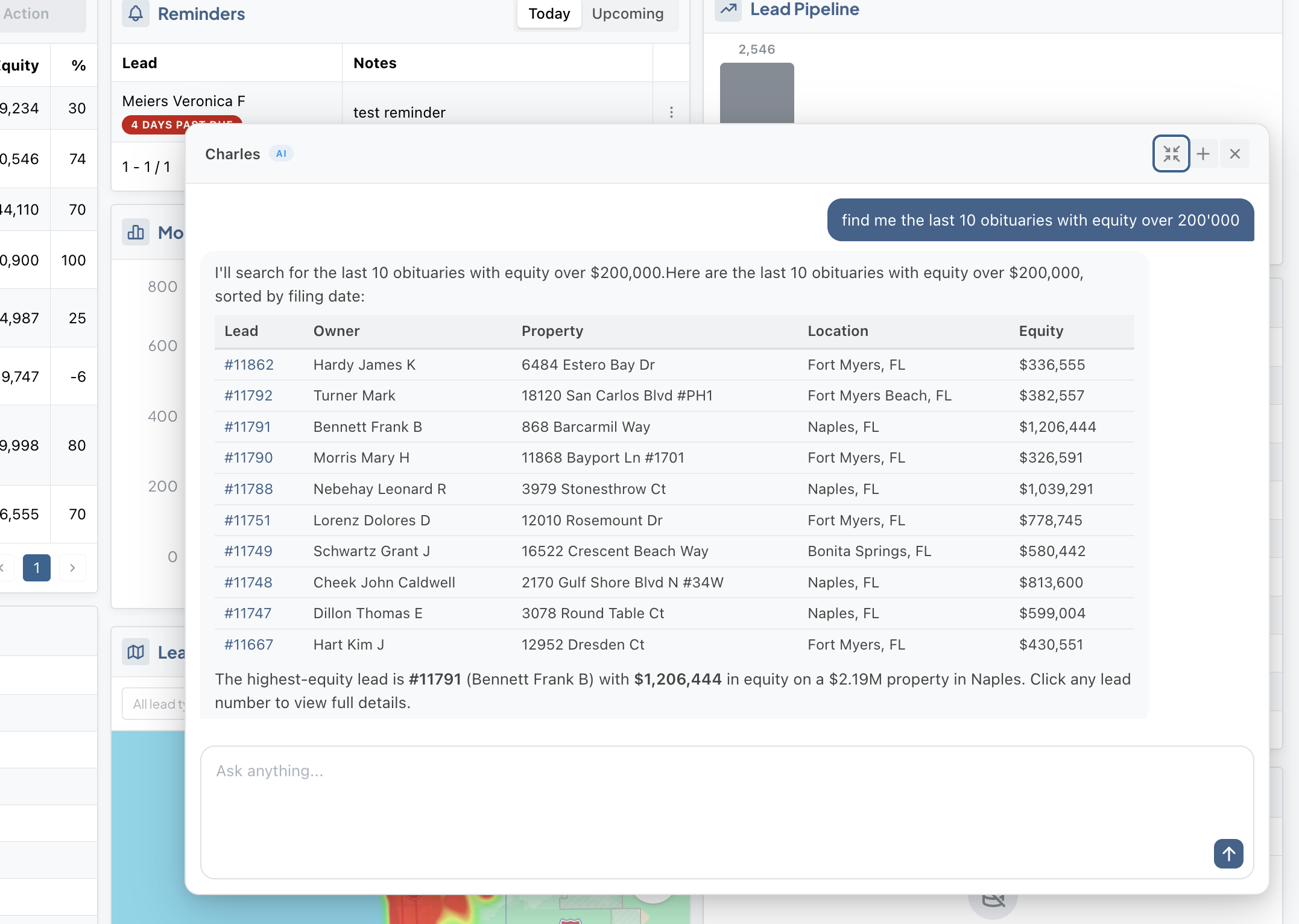Open lead #11667 Hart Kim J
This screenshot has width=1299, height=924.
coord(248,645)
